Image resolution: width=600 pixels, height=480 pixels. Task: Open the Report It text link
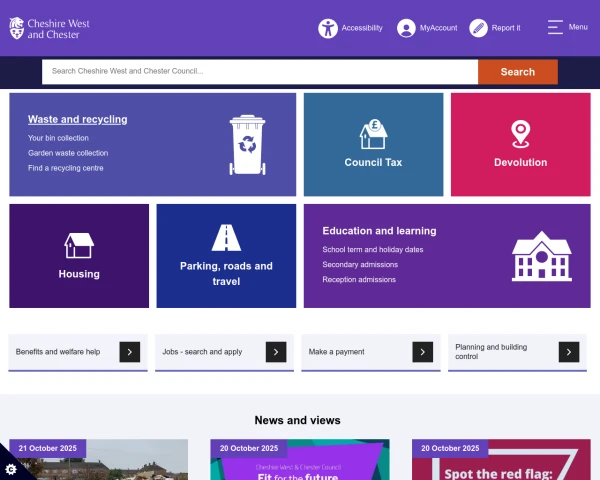point(506,28)
